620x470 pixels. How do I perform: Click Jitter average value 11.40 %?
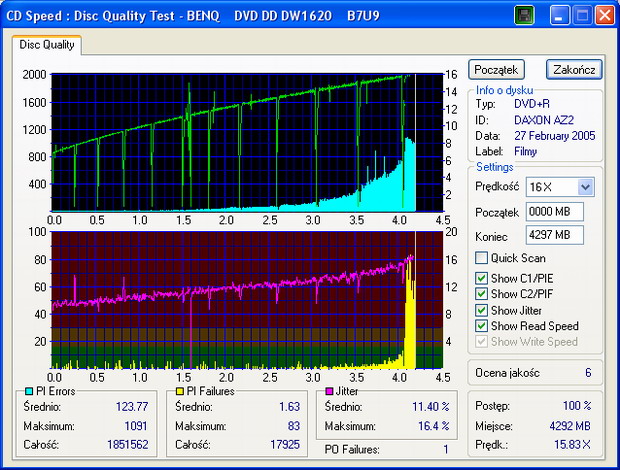(431, 407)
